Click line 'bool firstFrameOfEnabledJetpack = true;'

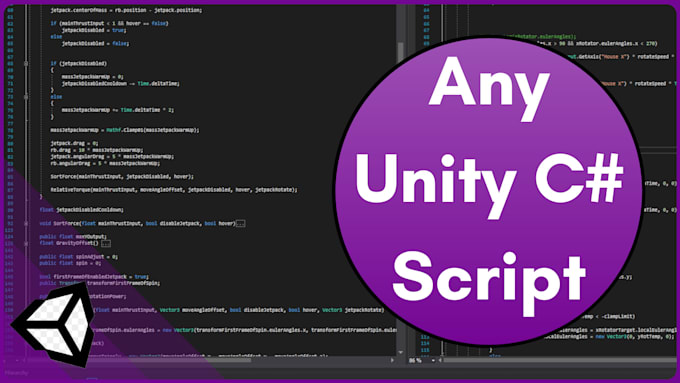(x=94, y=277)
